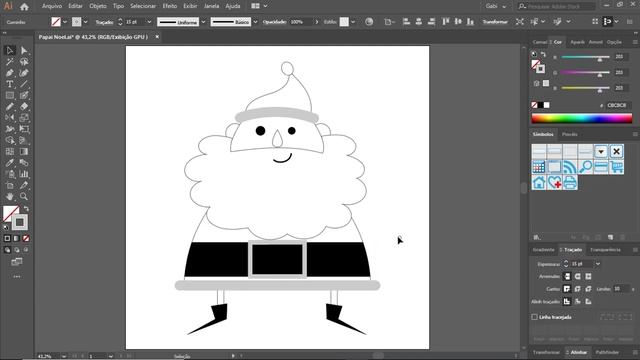
Task: Open Edit Toolbar three-dots button
Action: point(17,277)
